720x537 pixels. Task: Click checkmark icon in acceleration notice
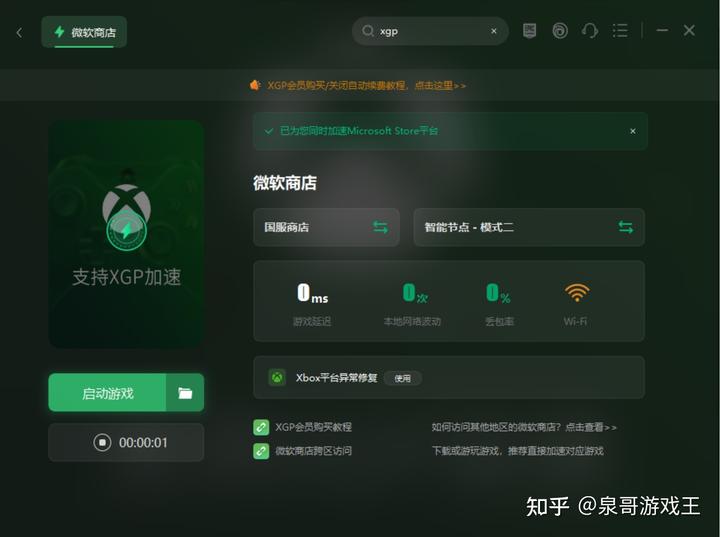269,131
